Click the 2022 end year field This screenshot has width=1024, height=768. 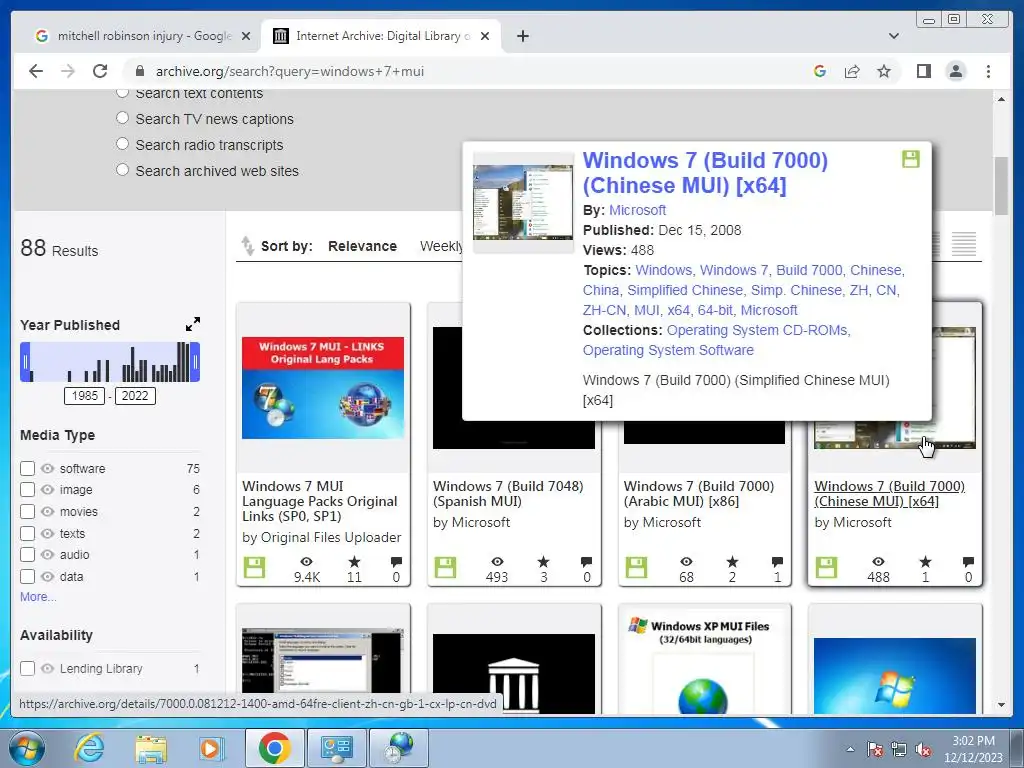pos(135,396)
